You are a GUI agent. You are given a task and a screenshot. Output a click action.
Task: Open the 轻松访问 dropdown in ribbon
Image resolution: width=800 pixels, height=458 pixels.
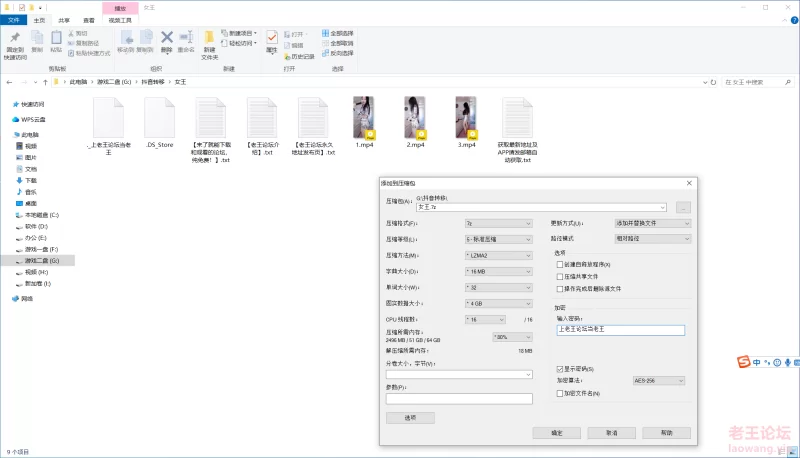(239, 43)
